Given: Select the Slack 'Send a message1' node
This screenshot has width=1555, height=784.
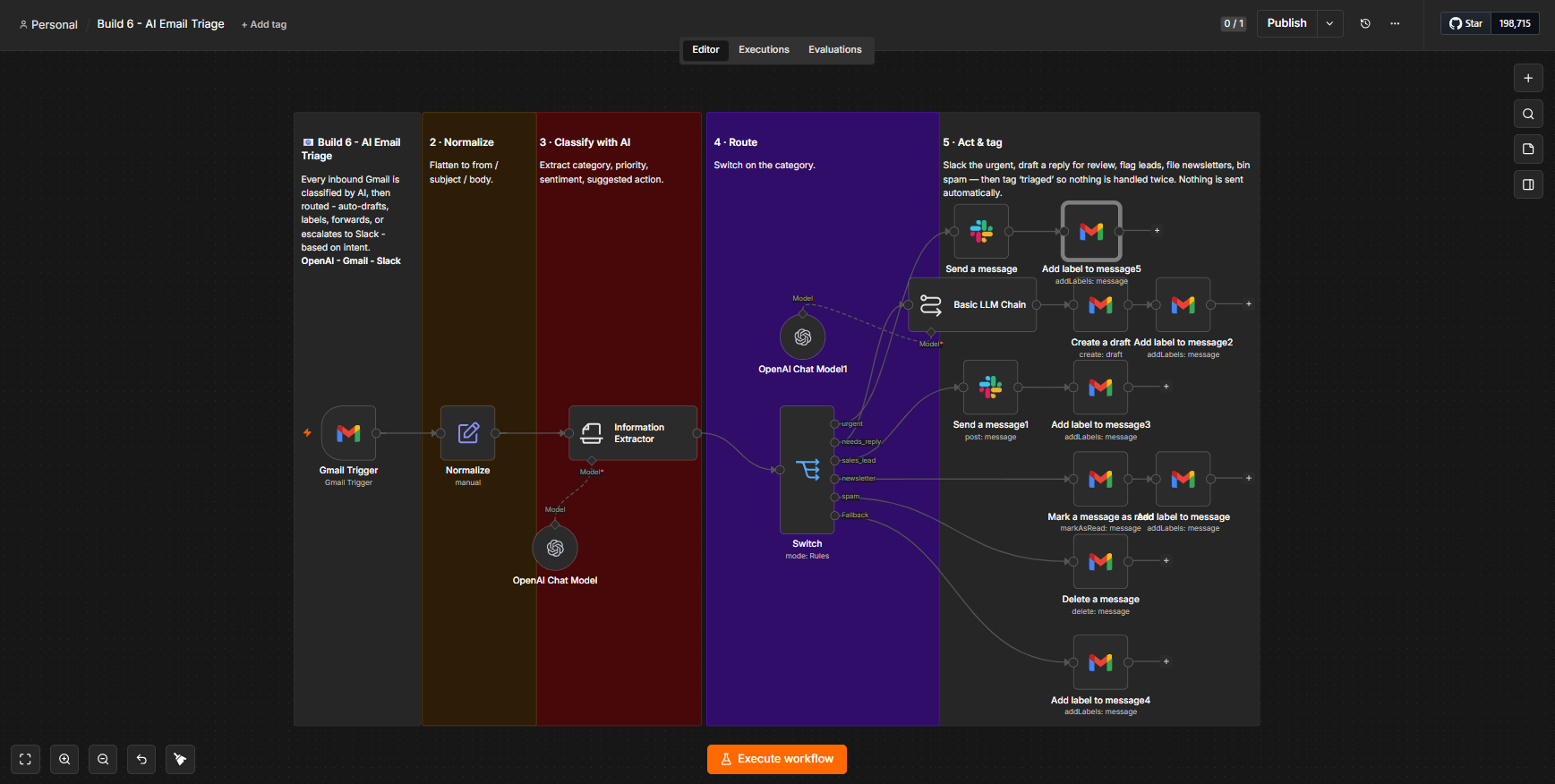Looking at the screenshot, I should [x=990, y=388].
